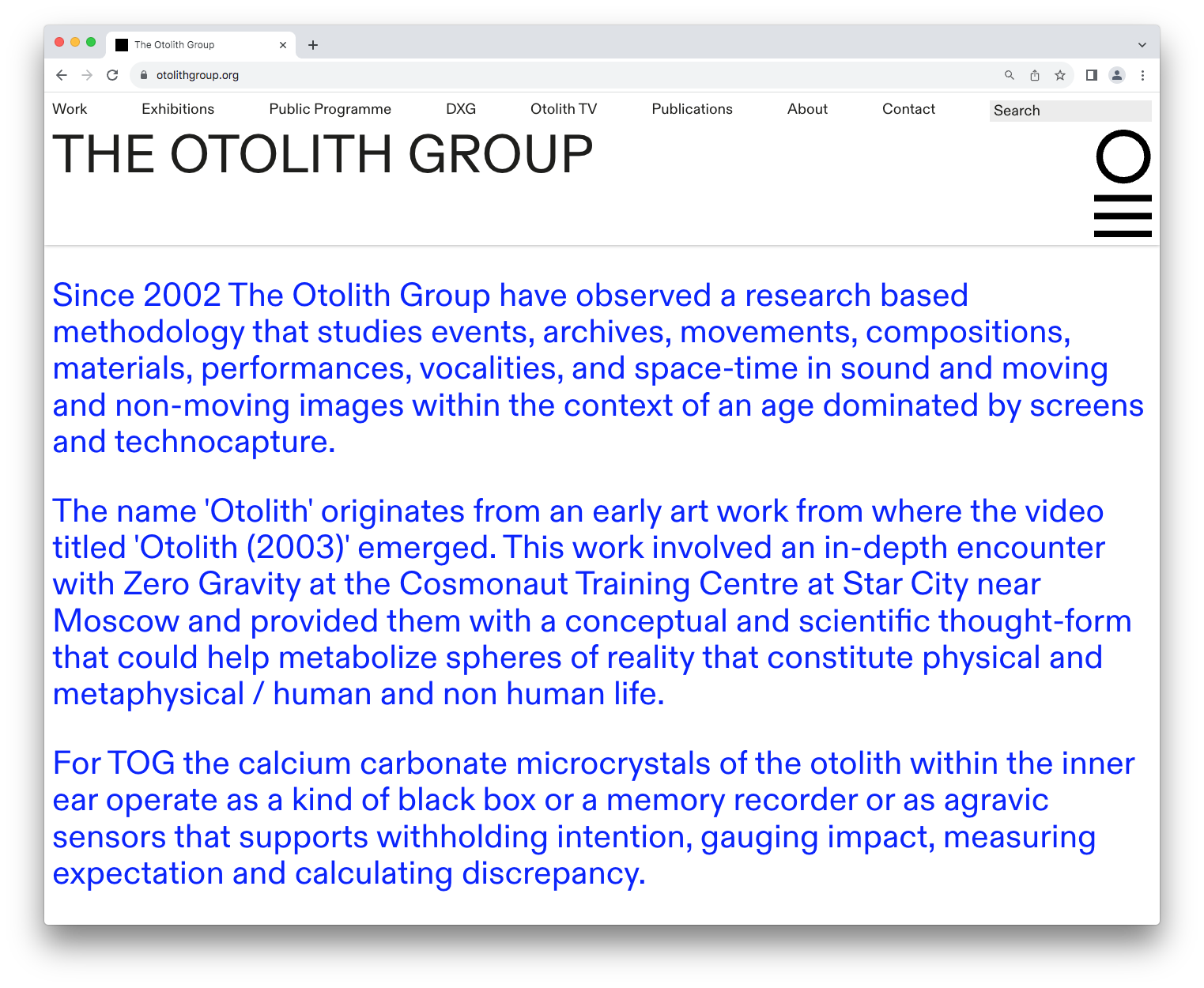Open the Chrome three-dot menu
The width and height of the screenshot is (1204, 988).
(x=1142, y=75)
